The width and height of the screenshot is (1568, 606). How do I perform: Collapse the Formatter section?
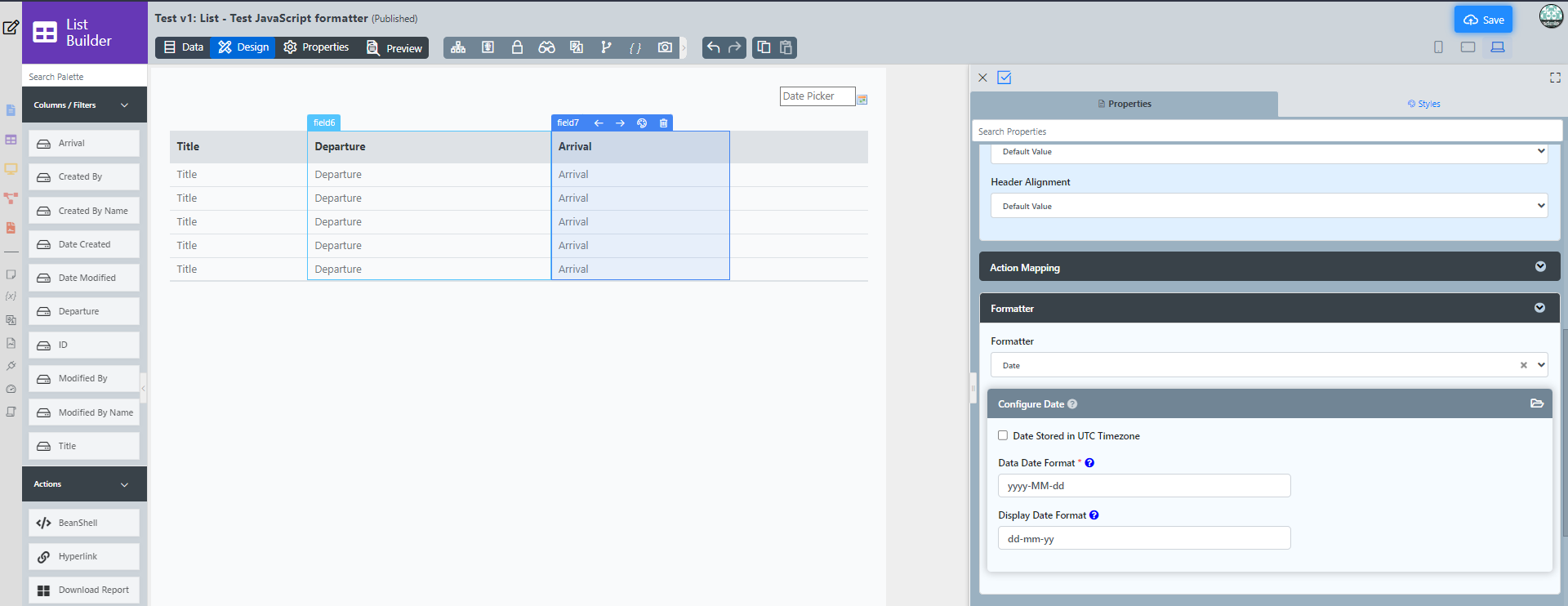coord(1539,308)
